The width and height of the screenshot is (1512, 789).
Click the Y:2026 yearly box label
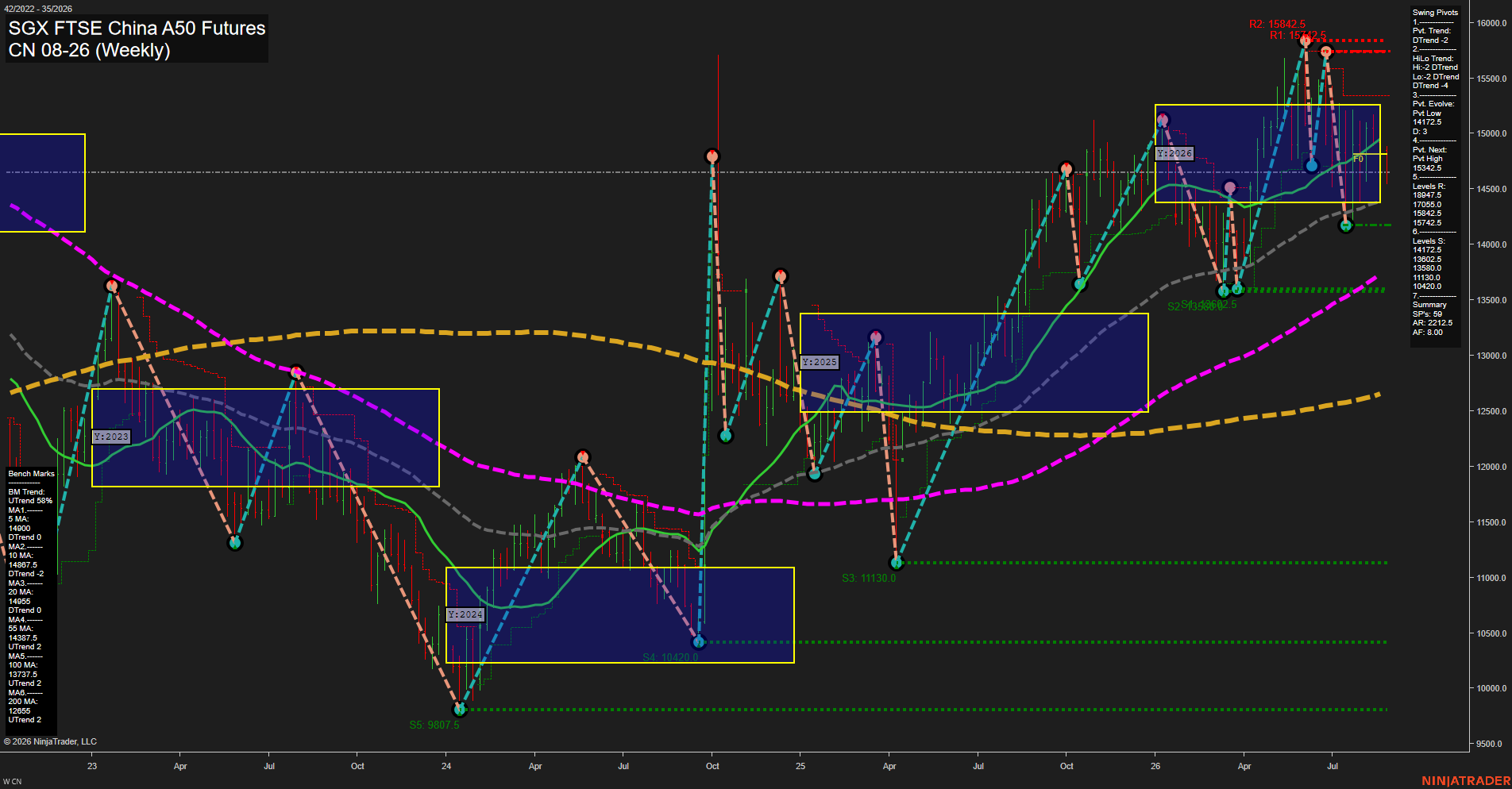click(1174, 153)
